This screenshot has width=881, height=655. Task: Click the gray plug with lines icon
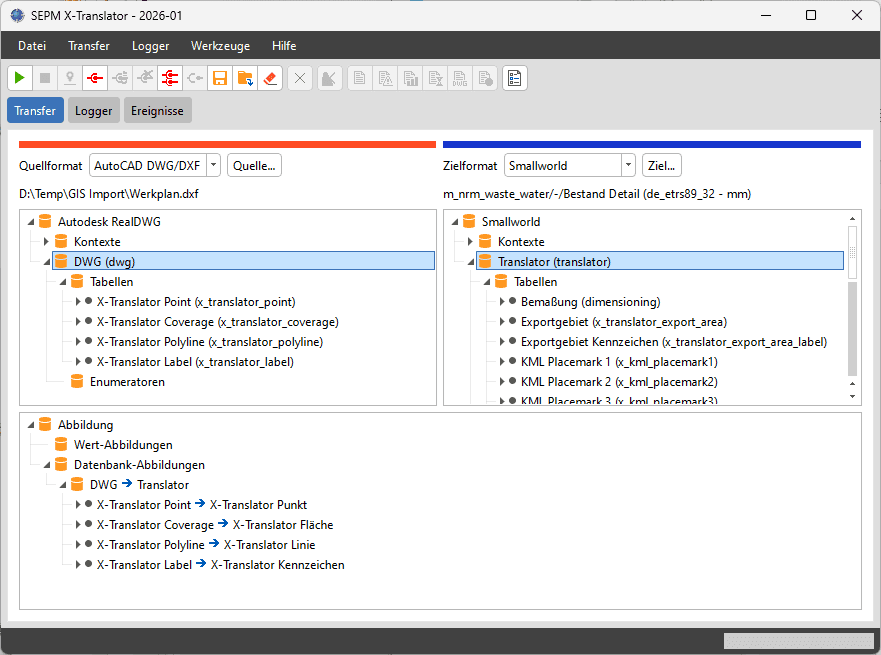tap(120, 78)
